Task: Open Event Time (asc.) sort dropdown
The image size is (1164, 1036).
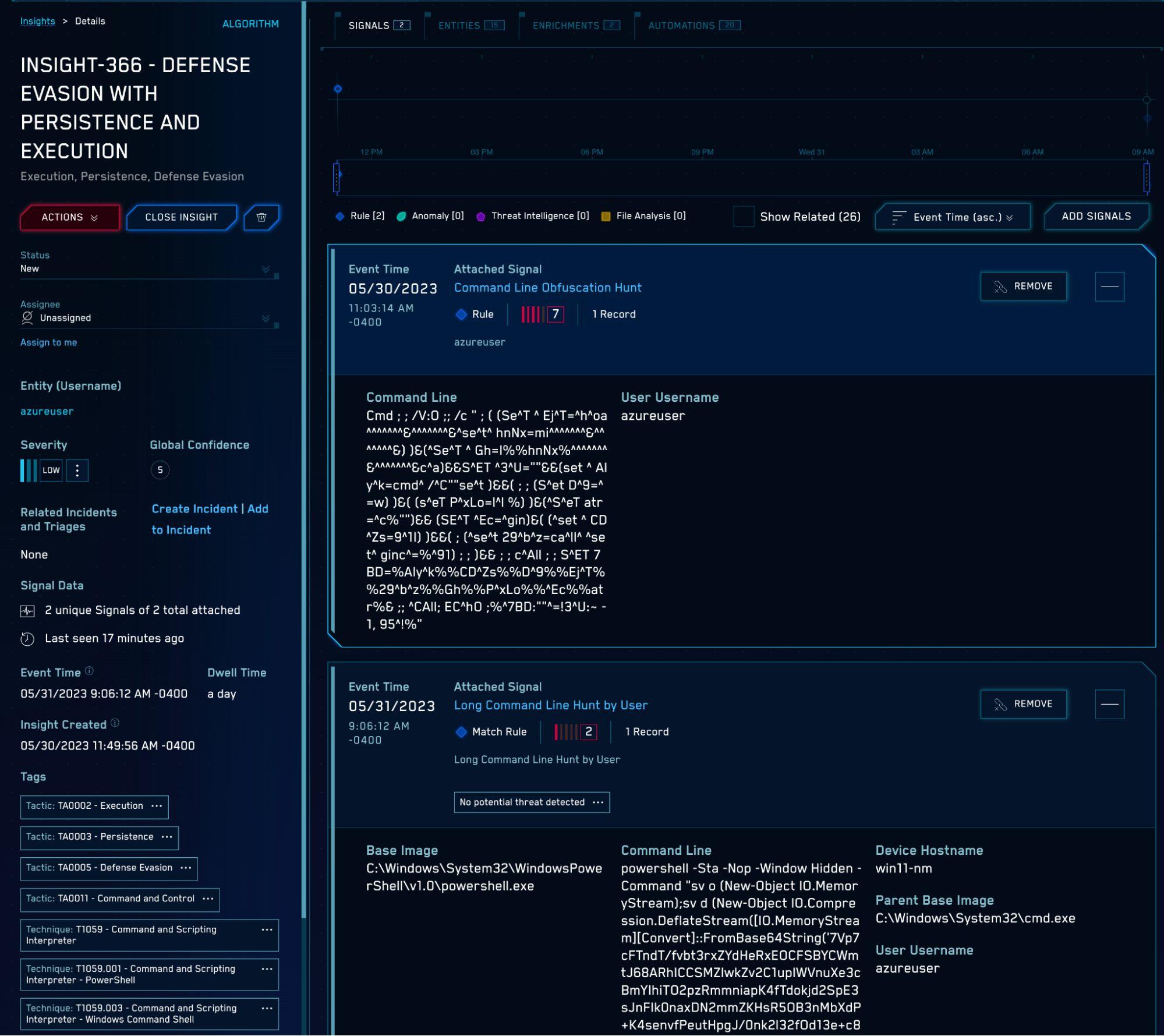Action: [953, 217]
